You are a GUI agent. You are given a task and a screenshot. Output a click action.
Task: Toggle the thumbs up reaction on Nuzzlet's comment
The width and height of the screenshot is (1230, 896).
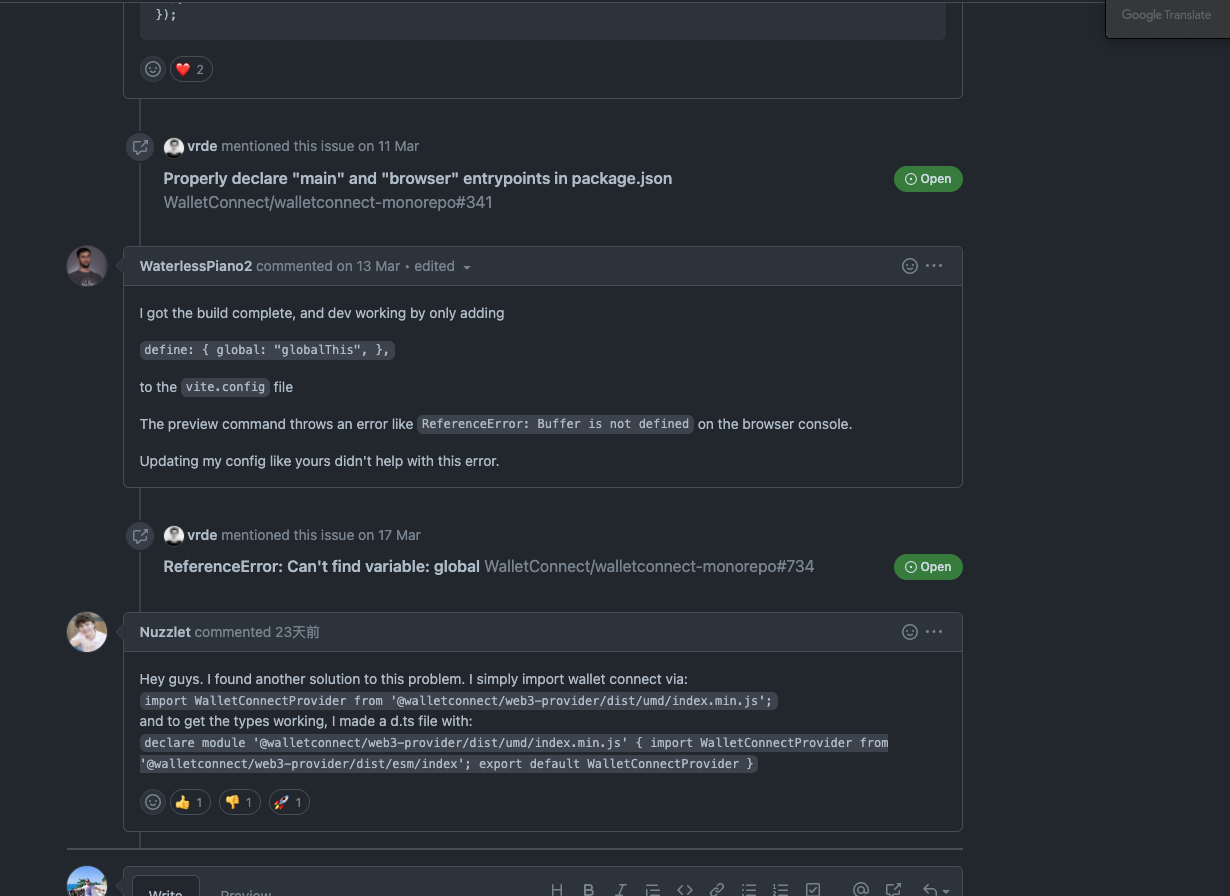190,802
